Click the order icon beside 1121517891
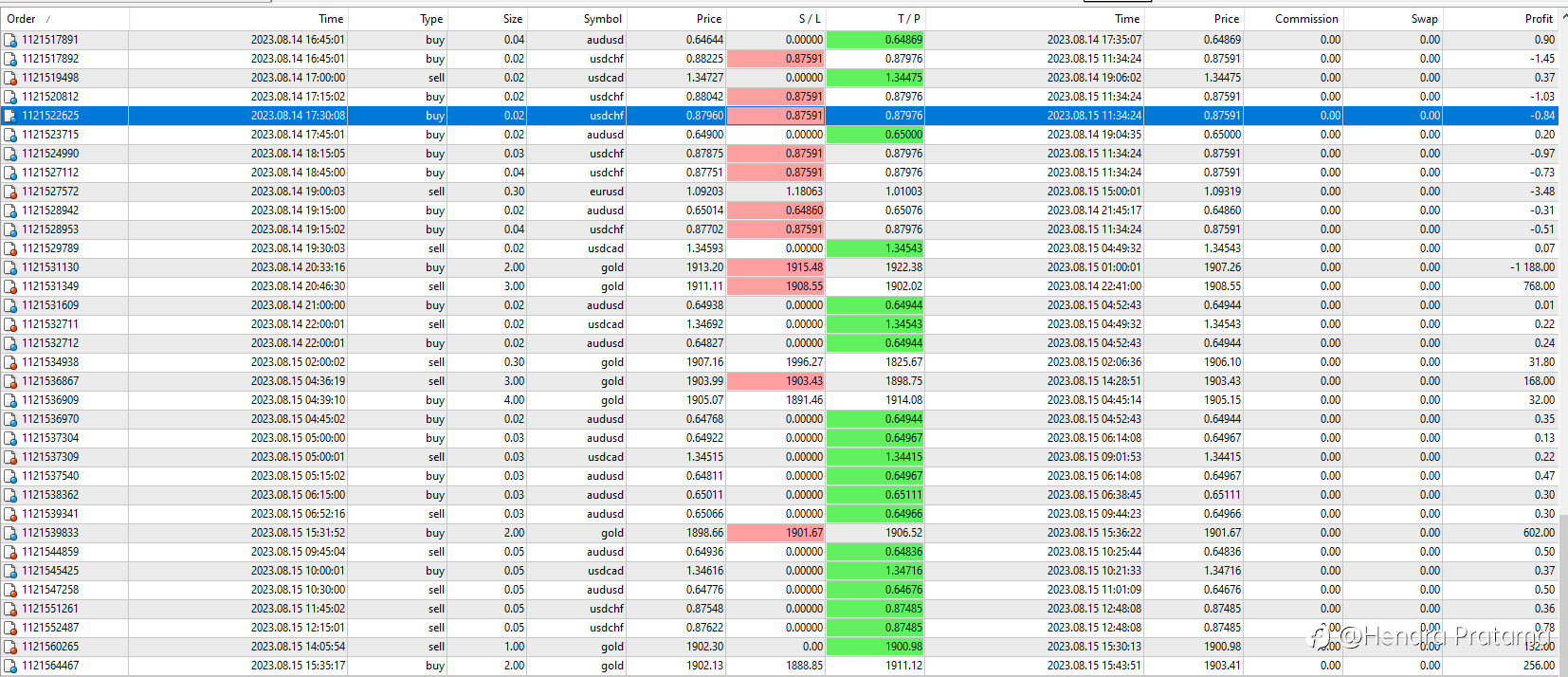Viewport: 1568px width, 677px height. point(10,40)
